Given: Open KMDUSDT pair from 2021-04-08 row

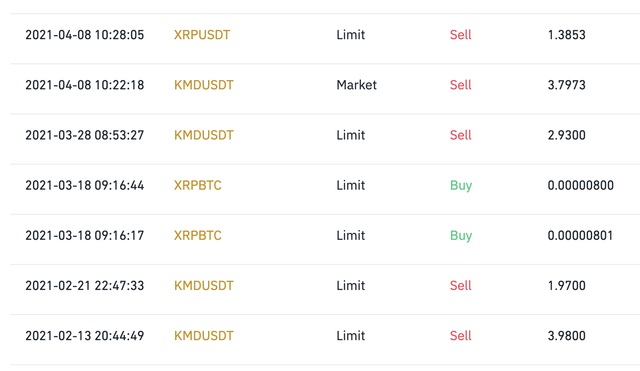Looking at the screenshot, I should (x=204, y=85).
